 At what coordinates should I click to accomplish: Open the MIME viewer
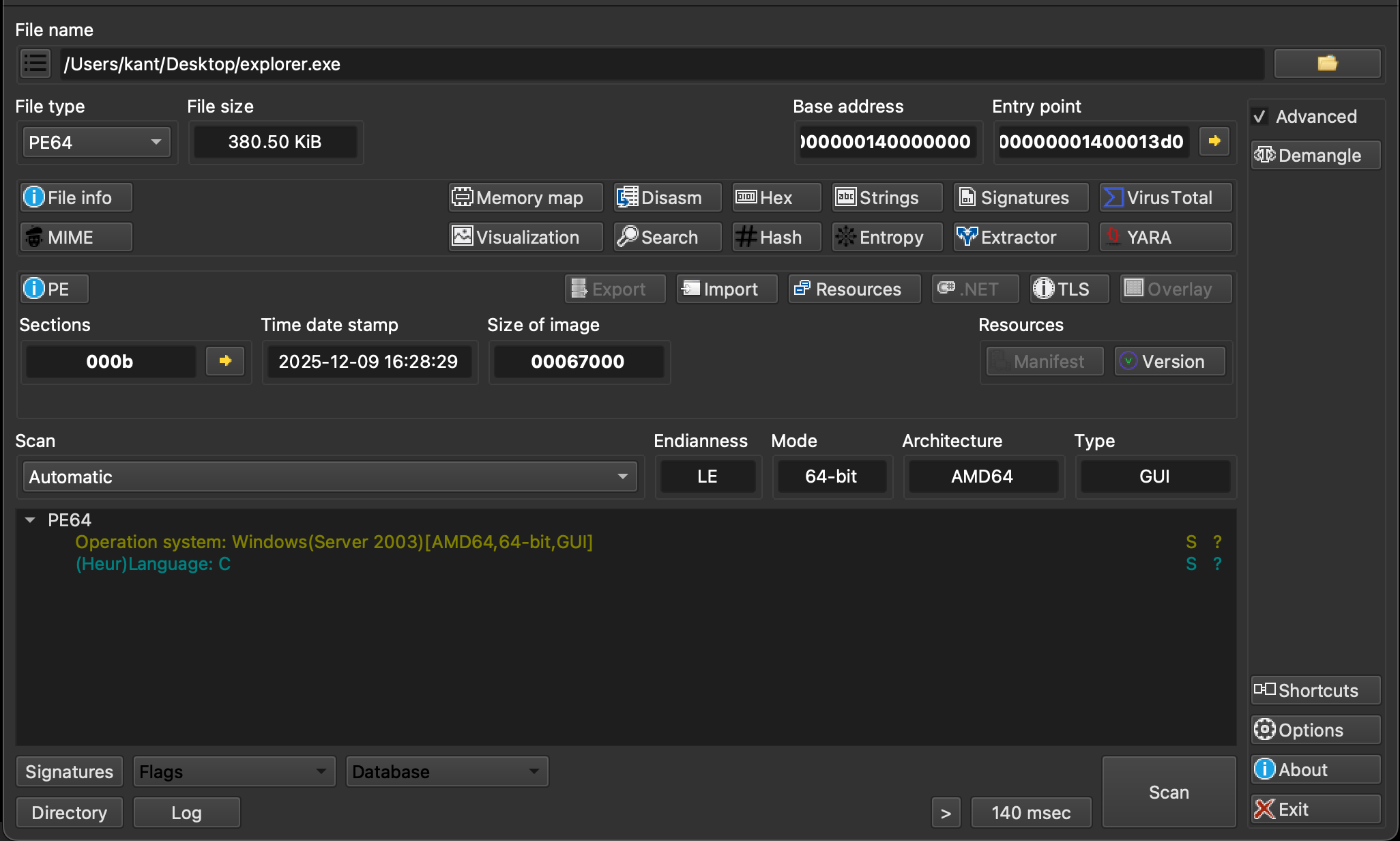[x=76, y=237]
